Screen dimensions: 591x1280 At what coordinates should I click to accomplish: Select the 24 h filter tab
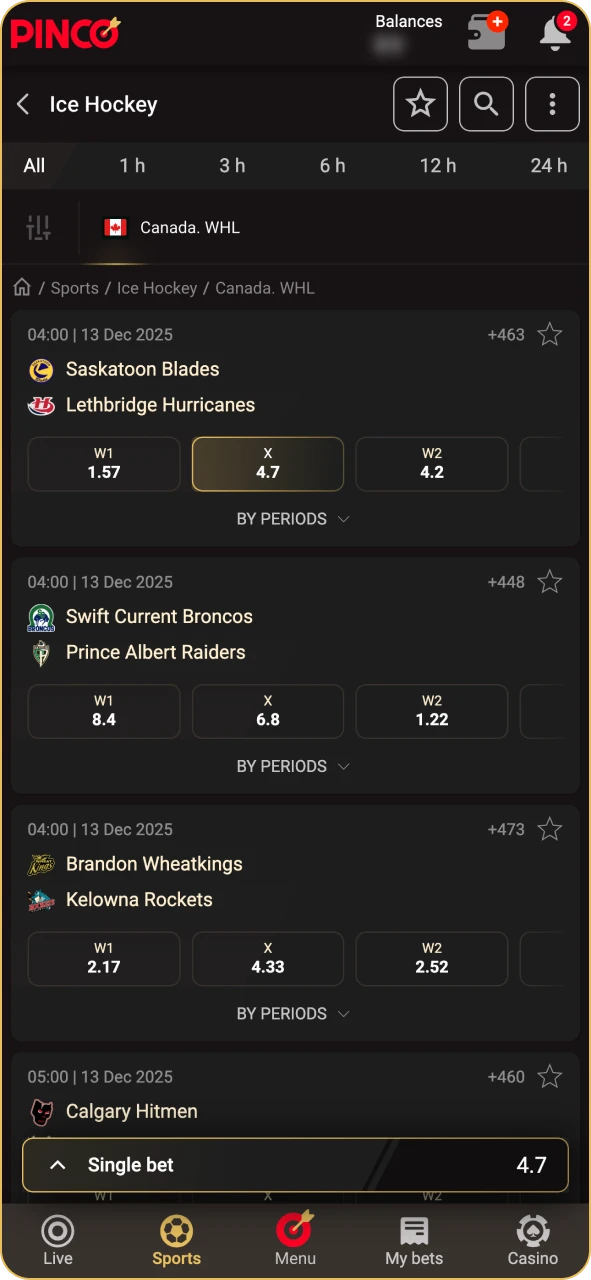549,165
